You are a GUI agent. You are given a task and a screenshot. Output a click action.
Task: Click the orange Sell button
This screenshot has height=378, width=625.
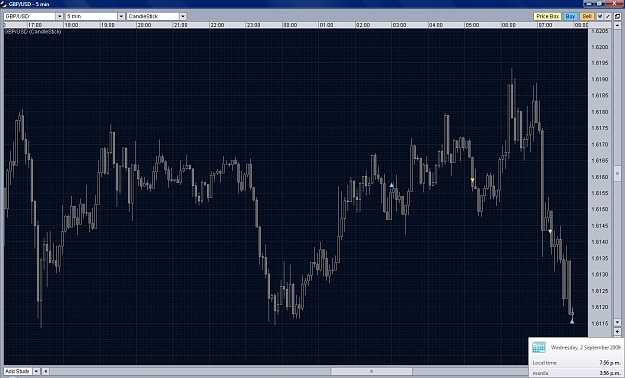coord(587,16)
